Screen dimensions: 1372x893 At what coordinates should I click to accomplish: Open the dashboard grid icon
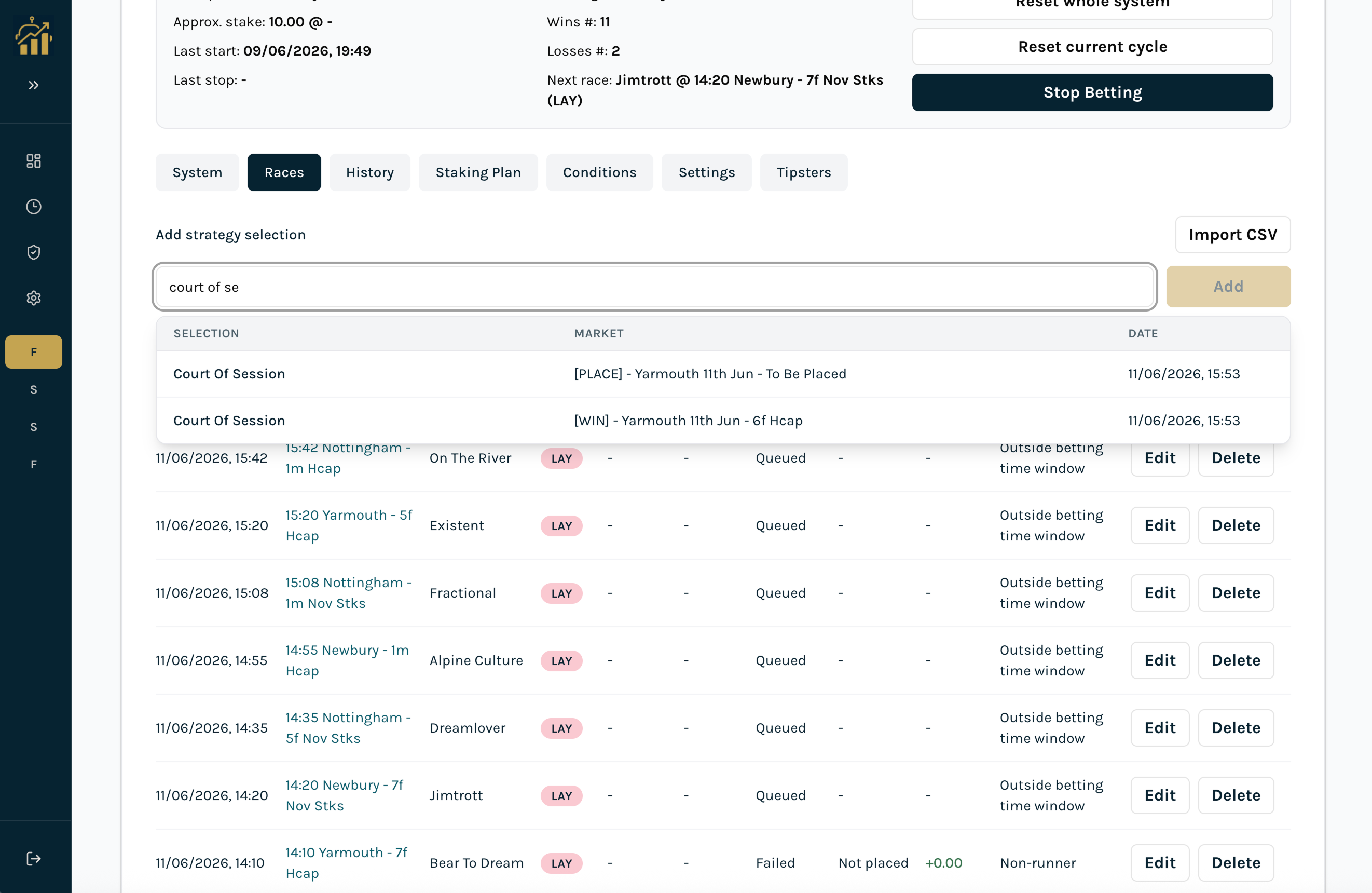click(34, 160)
